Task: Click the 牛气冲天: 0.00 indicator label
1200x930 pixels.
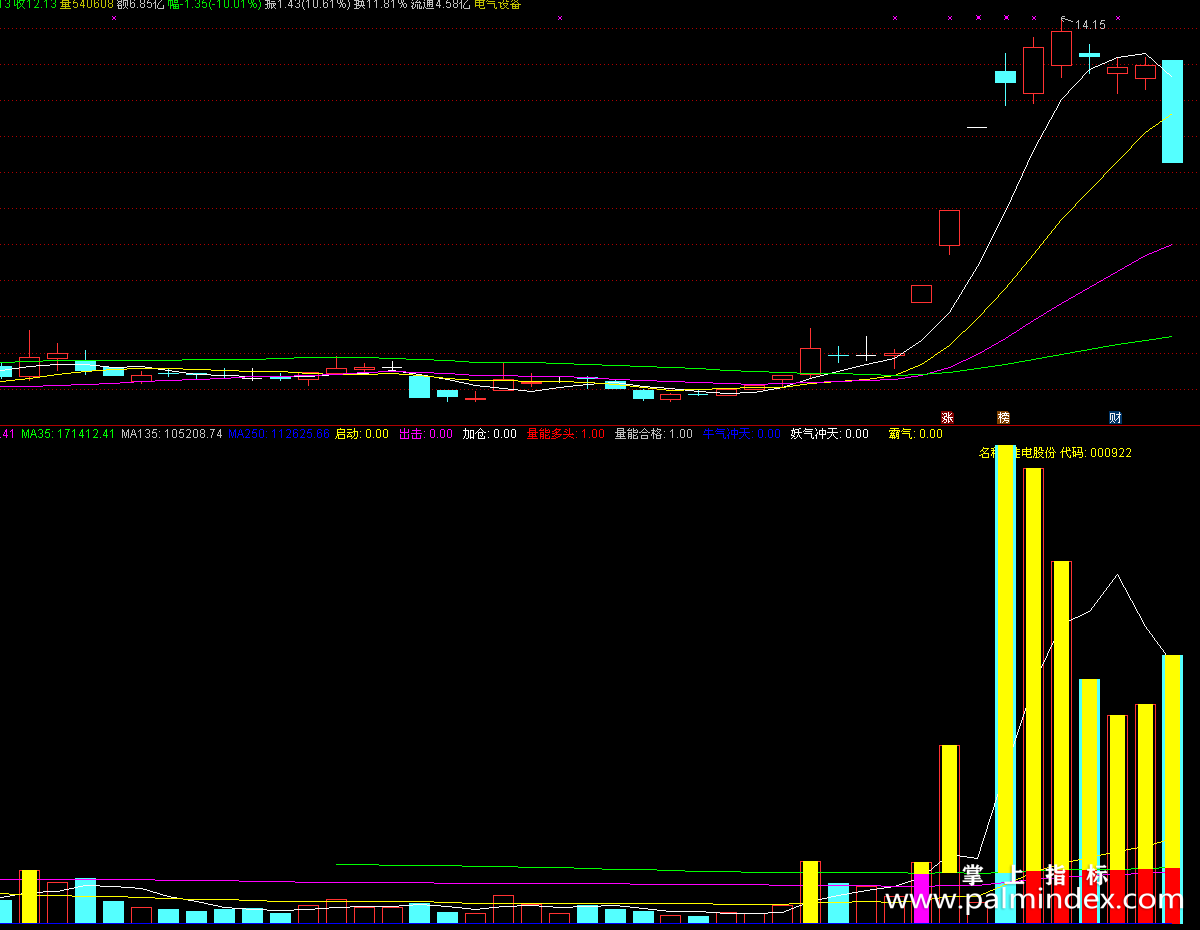Action: coord(741,434)
